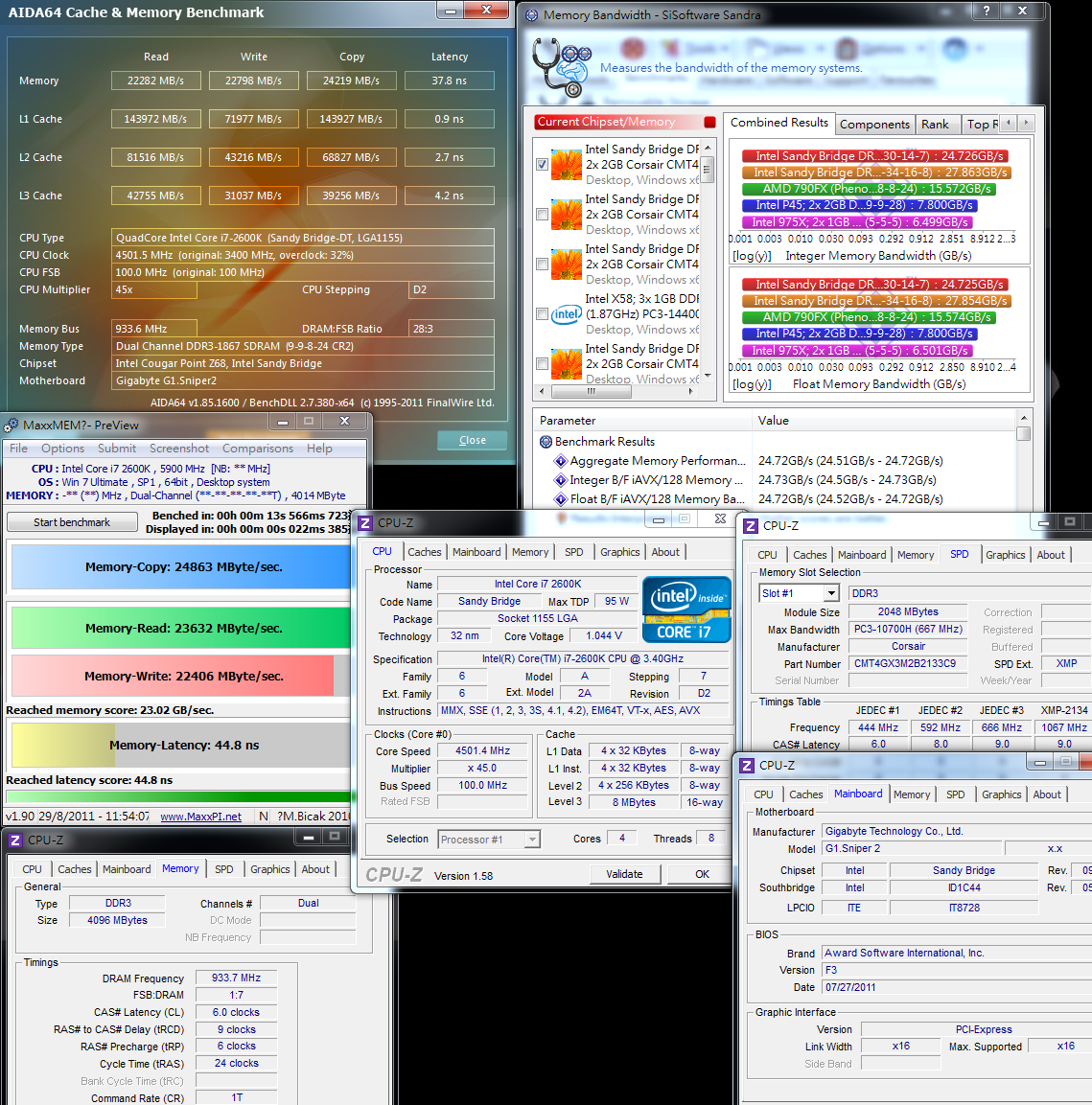Click the Core Speed 4501.4 MHz field
The height and width of the screenshot is (1105, 1092).
pyautogui.click(x=483, y=751)
